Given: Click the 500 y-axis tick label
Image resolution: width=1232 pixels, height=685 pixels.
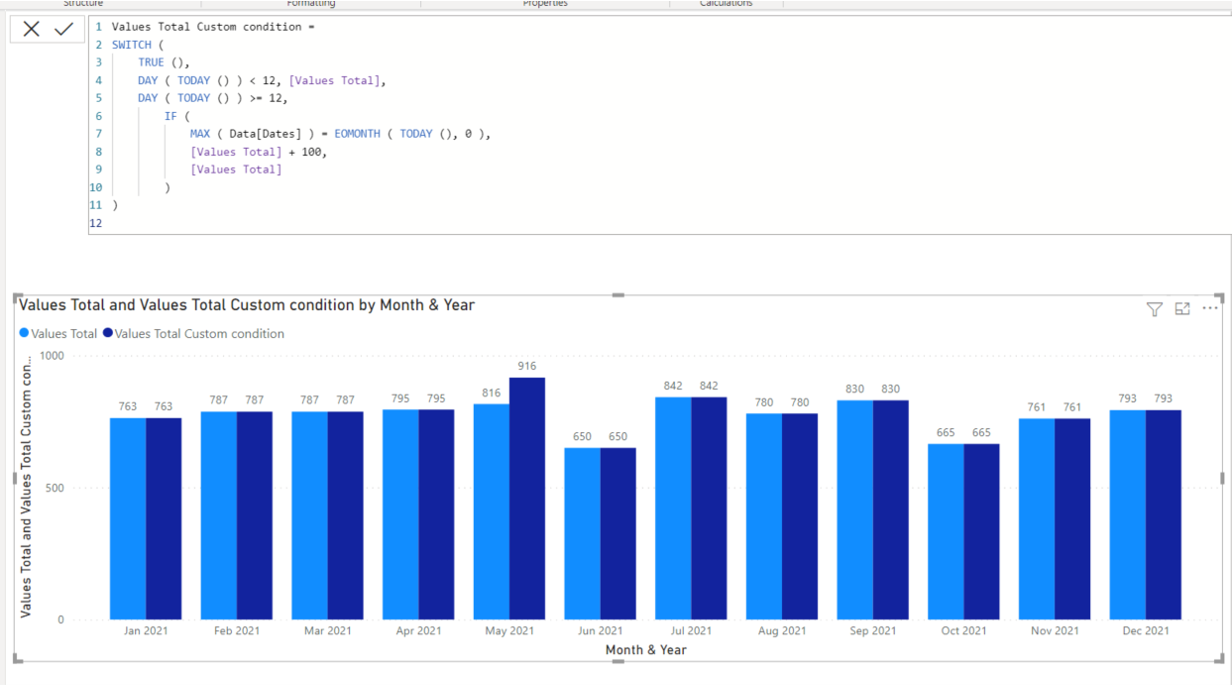Looking at the screenshot, I should (54, 488).
